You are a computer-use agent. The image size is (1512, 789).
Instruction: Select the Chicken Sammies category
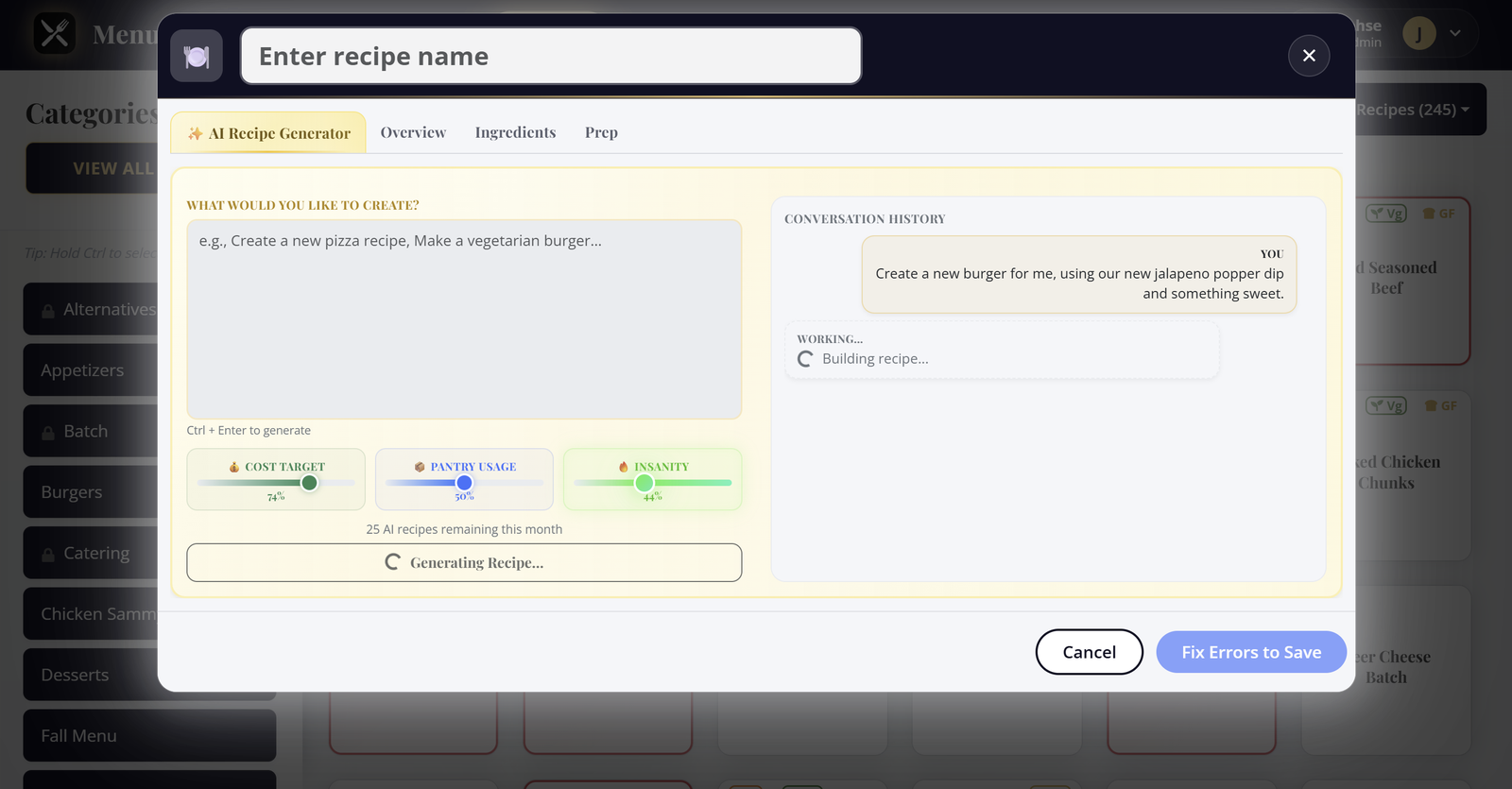(91, 614)
